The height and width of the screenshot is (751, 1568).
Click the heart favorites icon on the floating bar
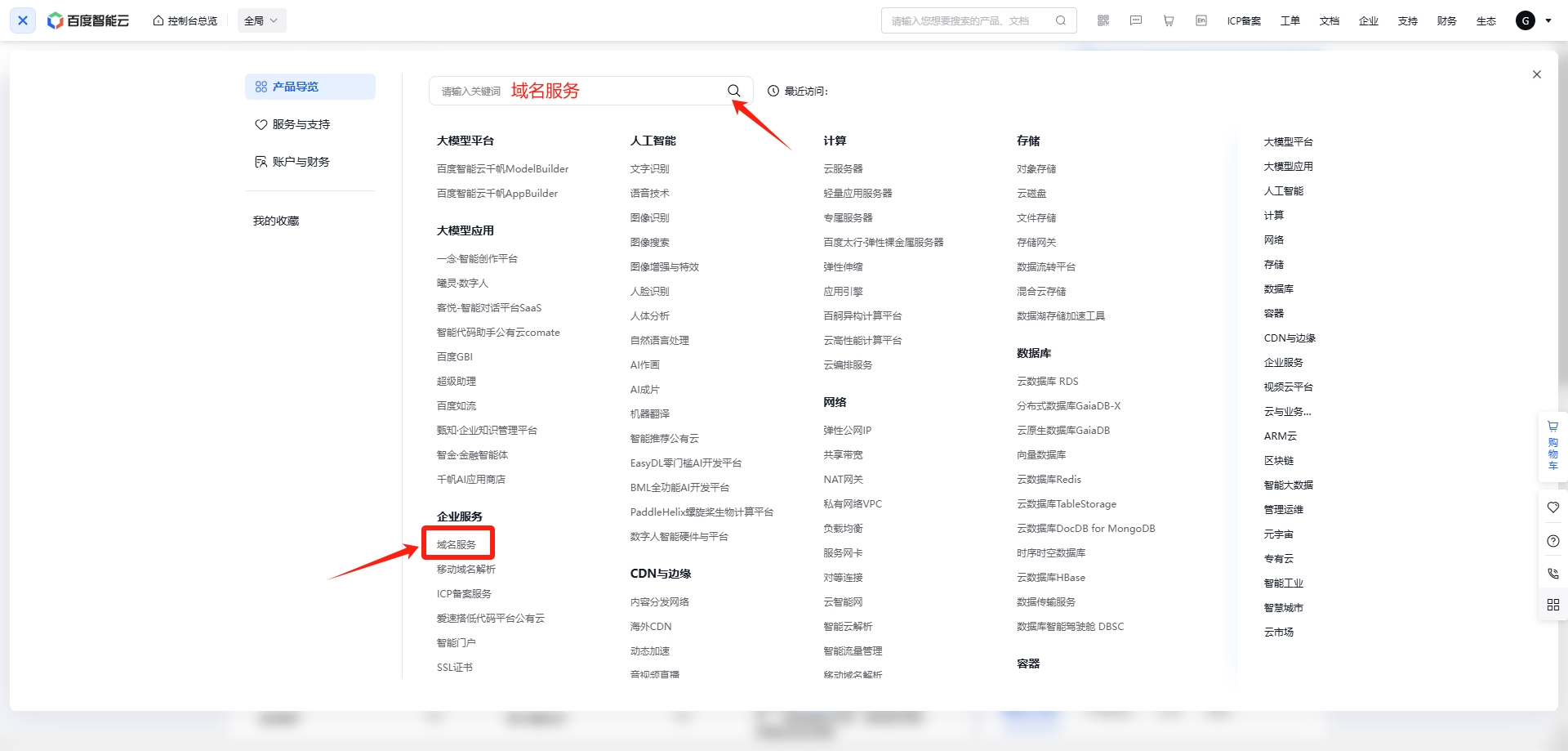point(1553,507)
